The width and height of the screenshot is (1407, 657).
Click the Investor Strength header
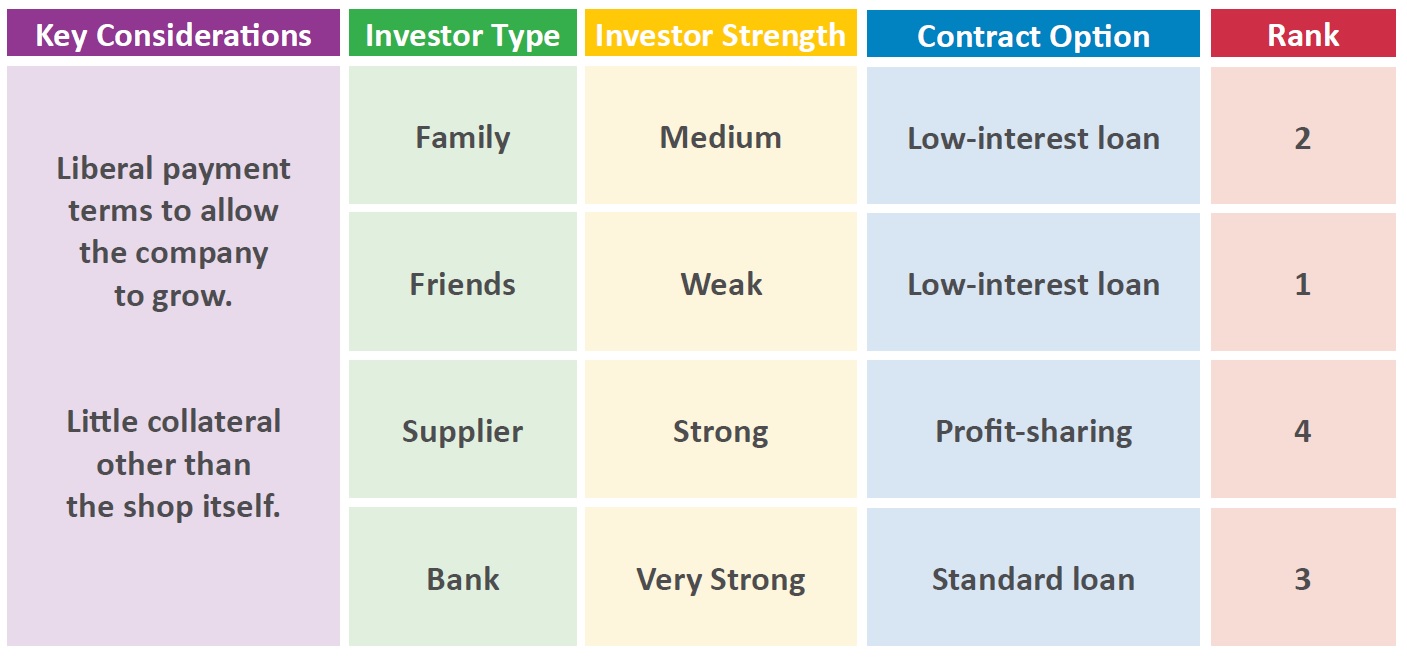721,34
